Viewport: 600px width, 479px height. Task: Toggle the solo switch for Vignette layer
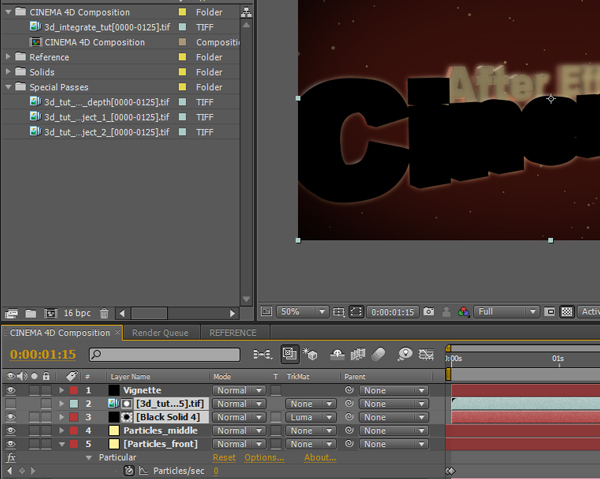click(34, 390)
